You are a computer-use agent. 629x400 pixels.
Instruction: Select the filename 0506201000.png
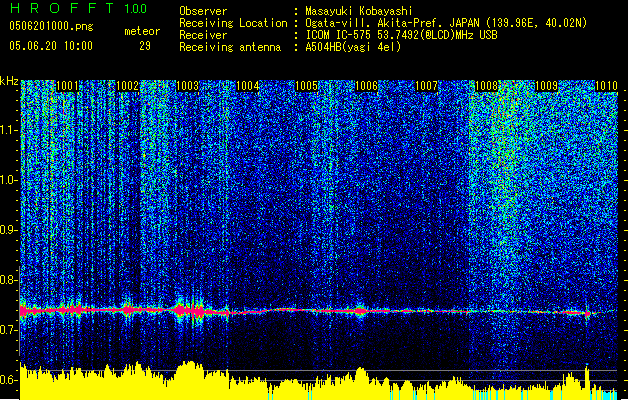51,26
